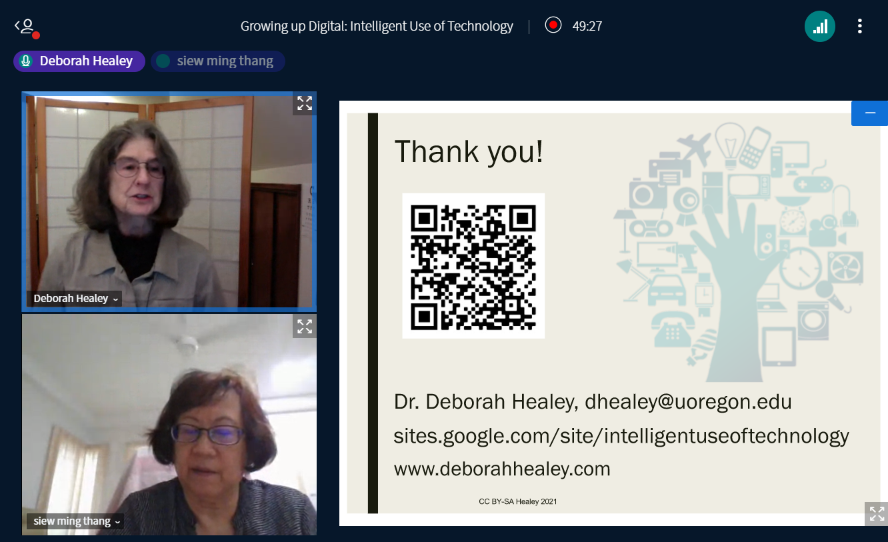888x542 pixels.
Task: Open the three-dot options menu
Action: pos(860,26)
